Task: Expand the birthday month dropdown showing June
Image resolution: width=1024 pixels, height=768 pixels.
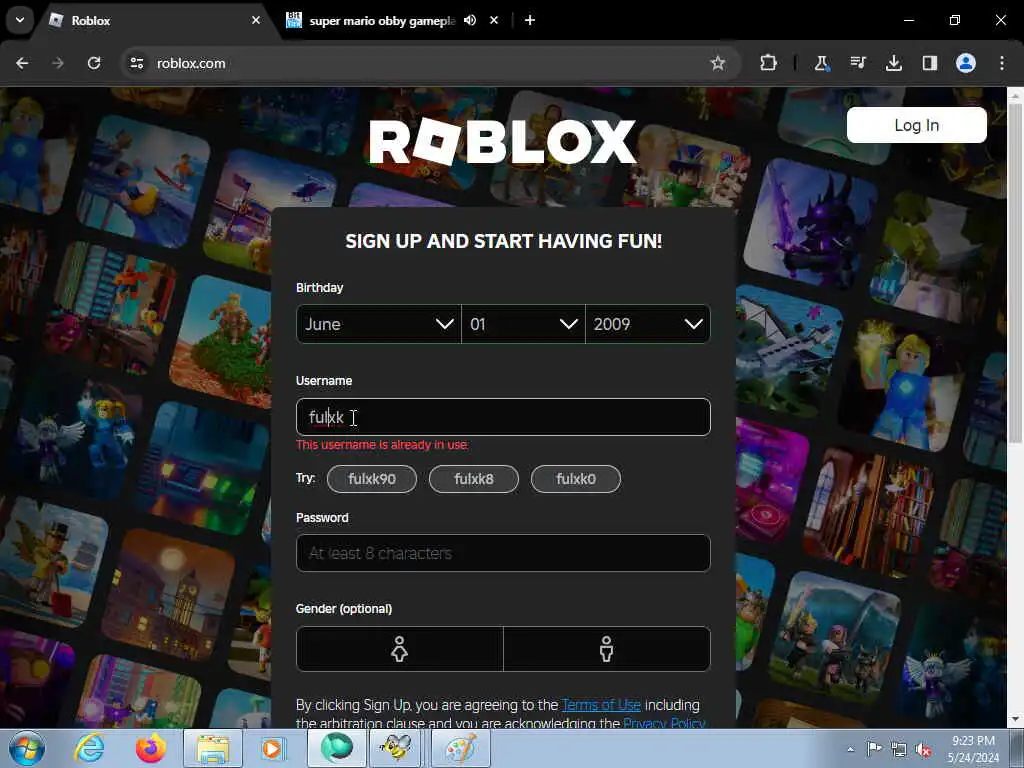Action: coord(379,324)
